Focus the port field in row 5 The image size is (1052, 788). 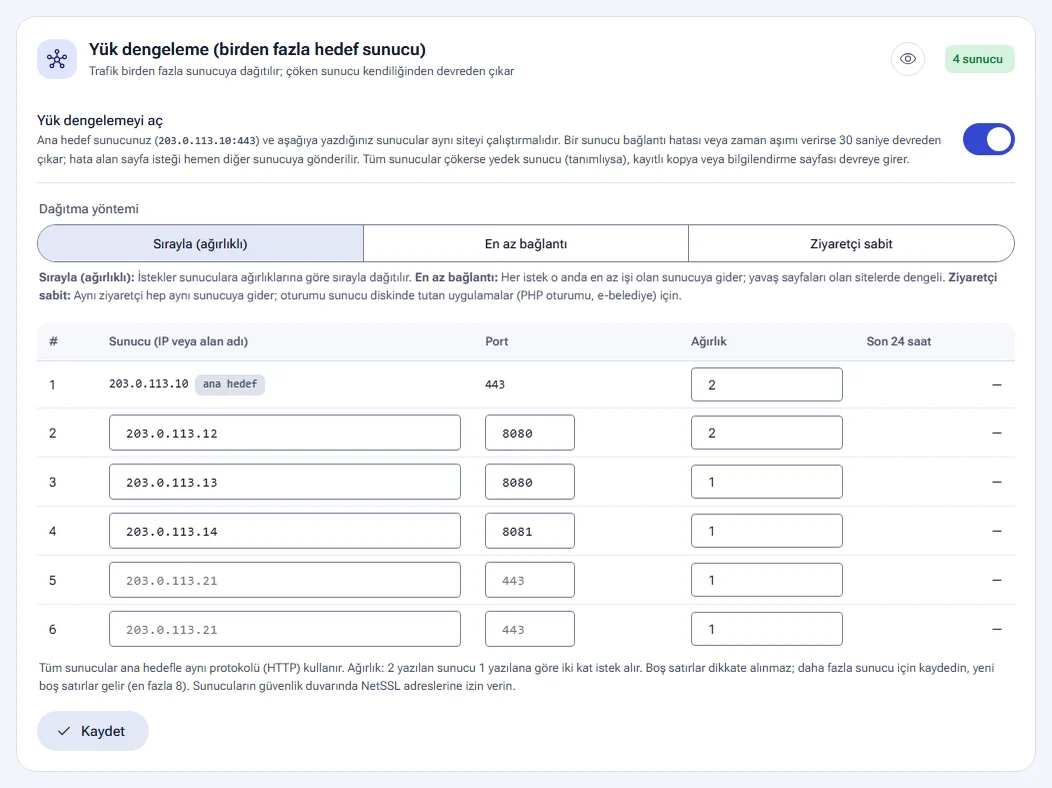pyautogui.click(x=530, y=580)
